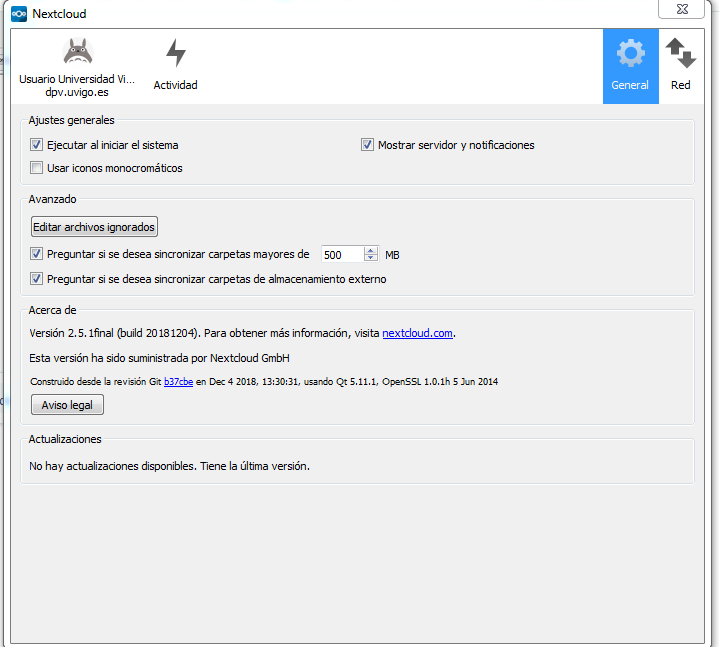Open the 'Aviso legal' button
The height and width of the screenshot is (647, 719).
[x=67, y=405]
